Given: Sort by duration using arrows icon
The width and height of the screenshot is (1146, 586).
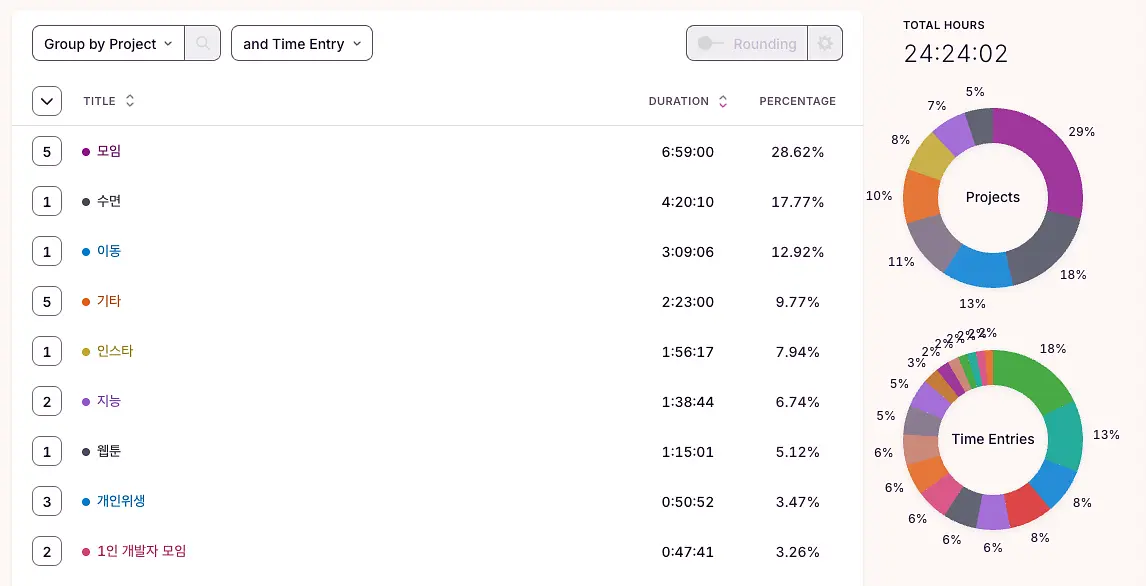Looking at the screenshot, I should (x=723, y=101).
